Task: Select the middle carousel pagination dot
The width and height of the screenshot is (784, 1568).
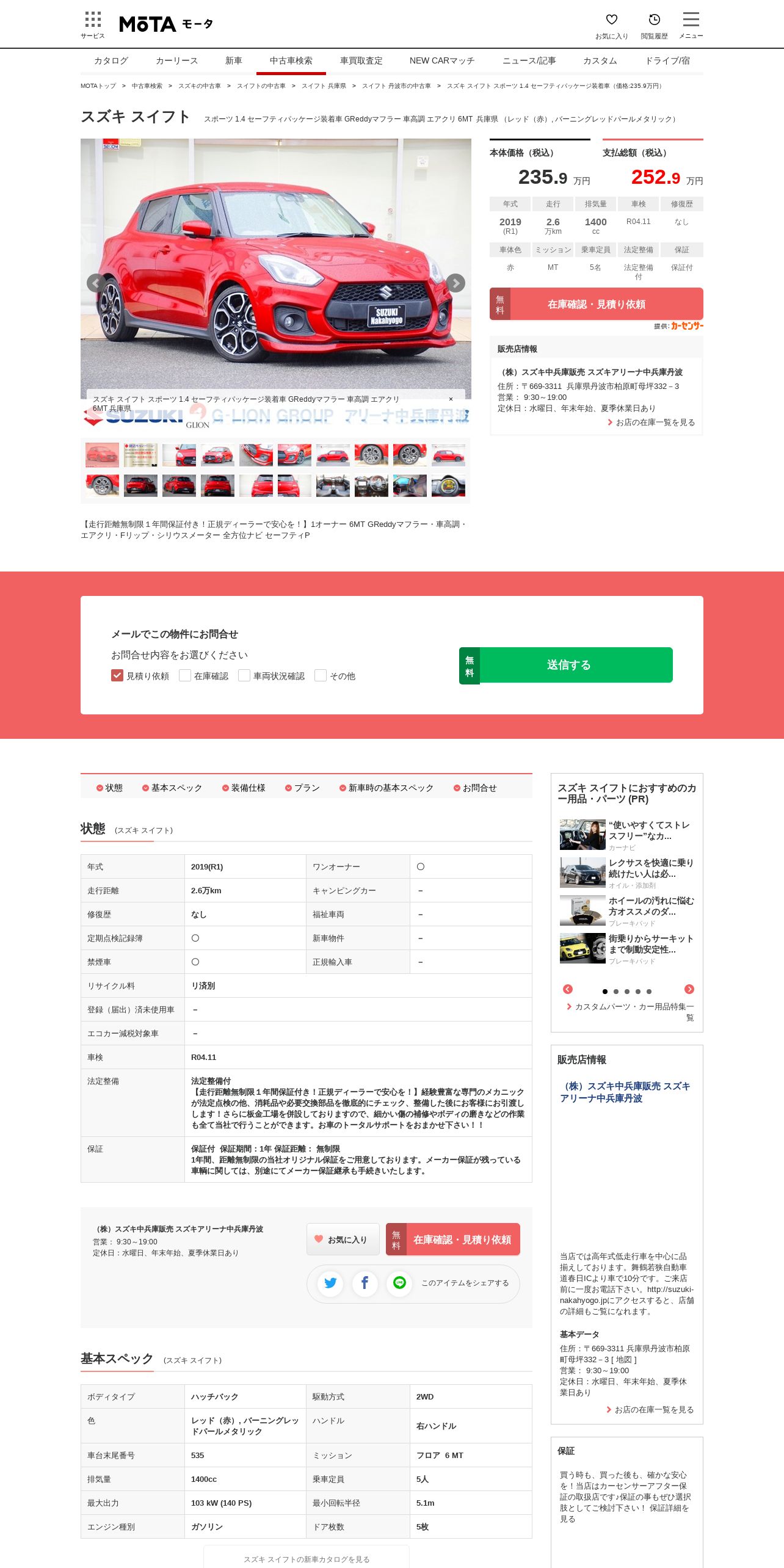Action: point(627,992)
